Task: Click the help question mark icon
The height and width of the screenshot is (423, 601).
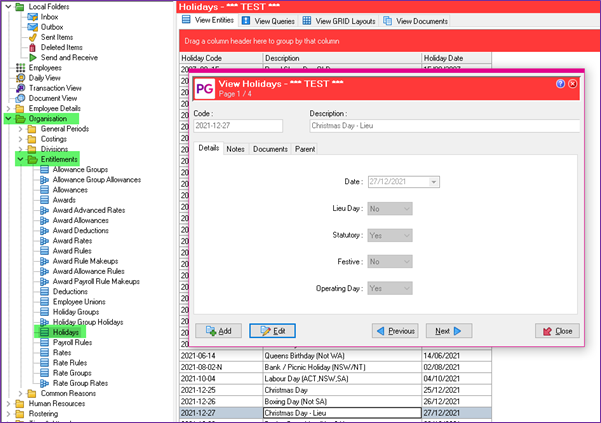Action: click(x=560, y=84)
